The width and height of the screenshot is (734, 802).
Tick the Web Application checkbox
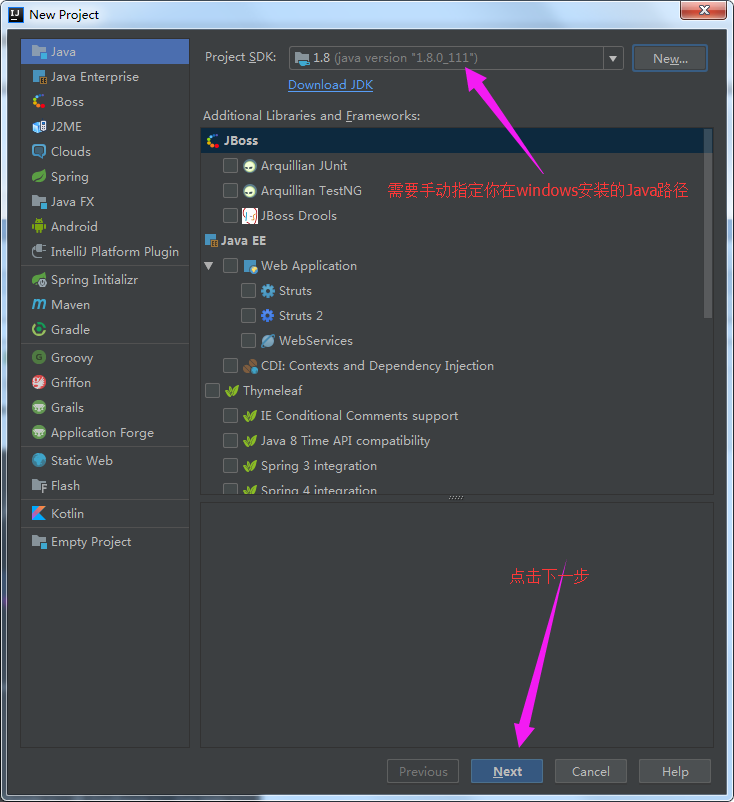tap(230, 266)
